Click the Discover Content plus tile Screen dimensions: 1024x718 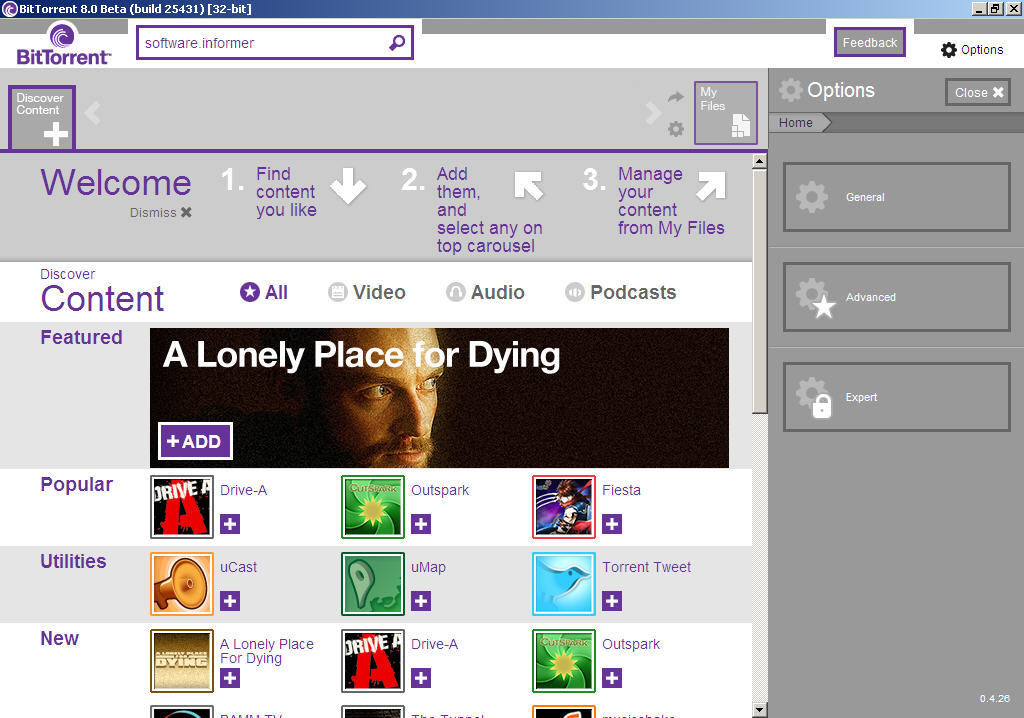coord(42,117)
